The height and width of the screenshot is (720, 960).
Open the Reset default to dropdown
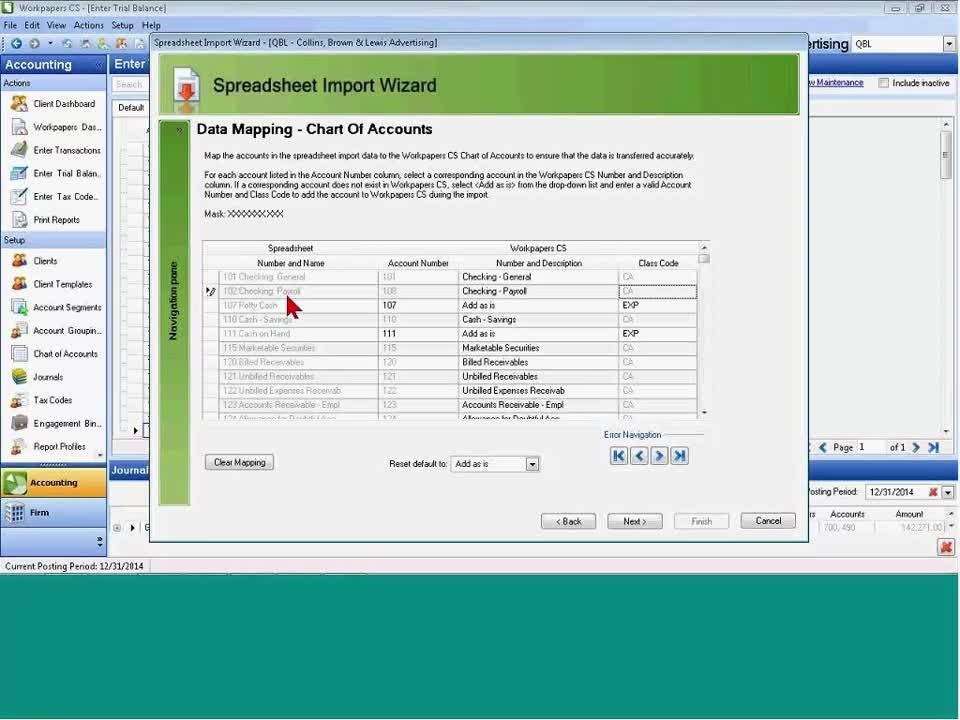(x=532, y=464)
